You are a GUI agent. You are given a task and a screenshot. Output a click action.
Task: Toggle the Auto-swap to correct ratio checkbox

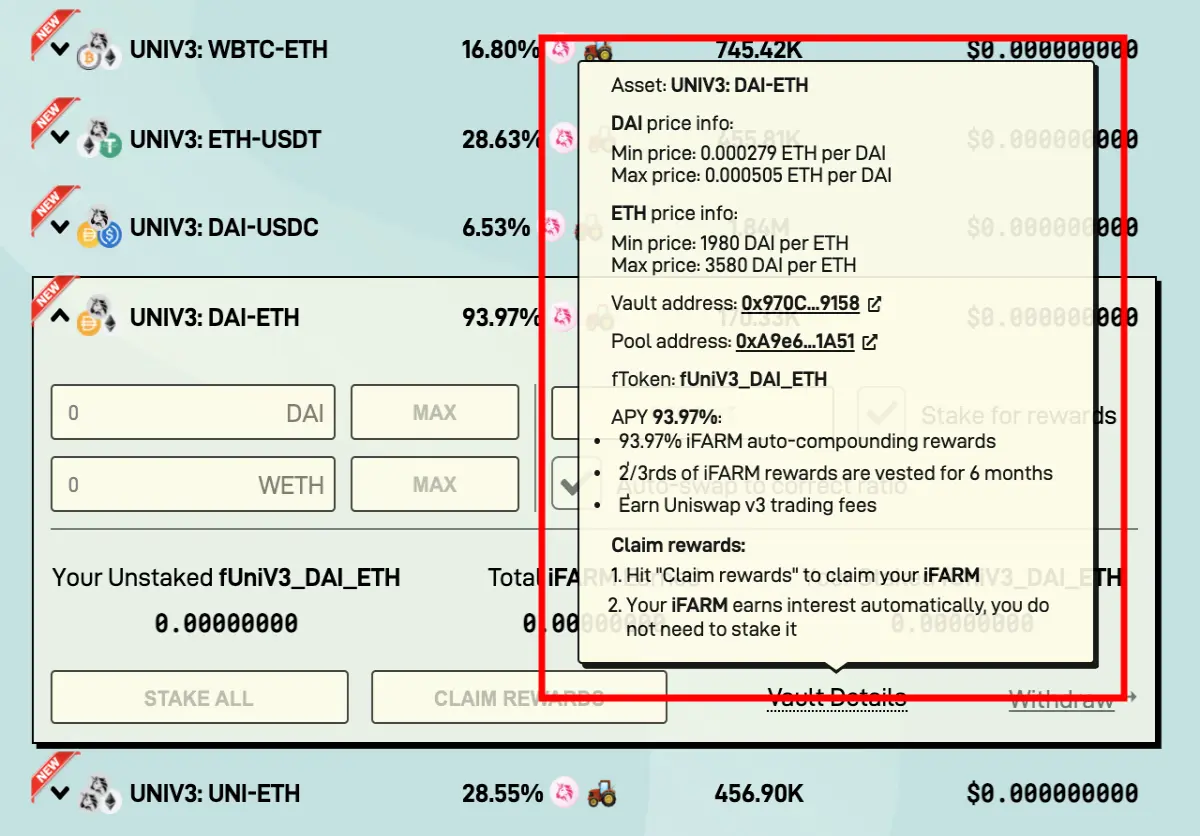coord(575,484)
